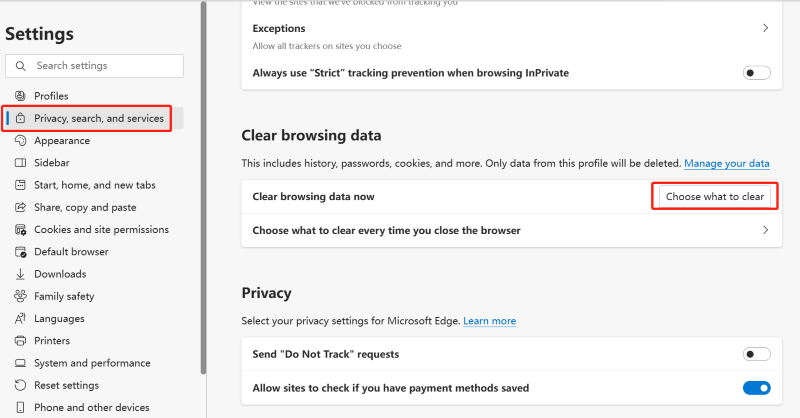Click the magnifier icon in search box
800x418 pixels.
20,66
